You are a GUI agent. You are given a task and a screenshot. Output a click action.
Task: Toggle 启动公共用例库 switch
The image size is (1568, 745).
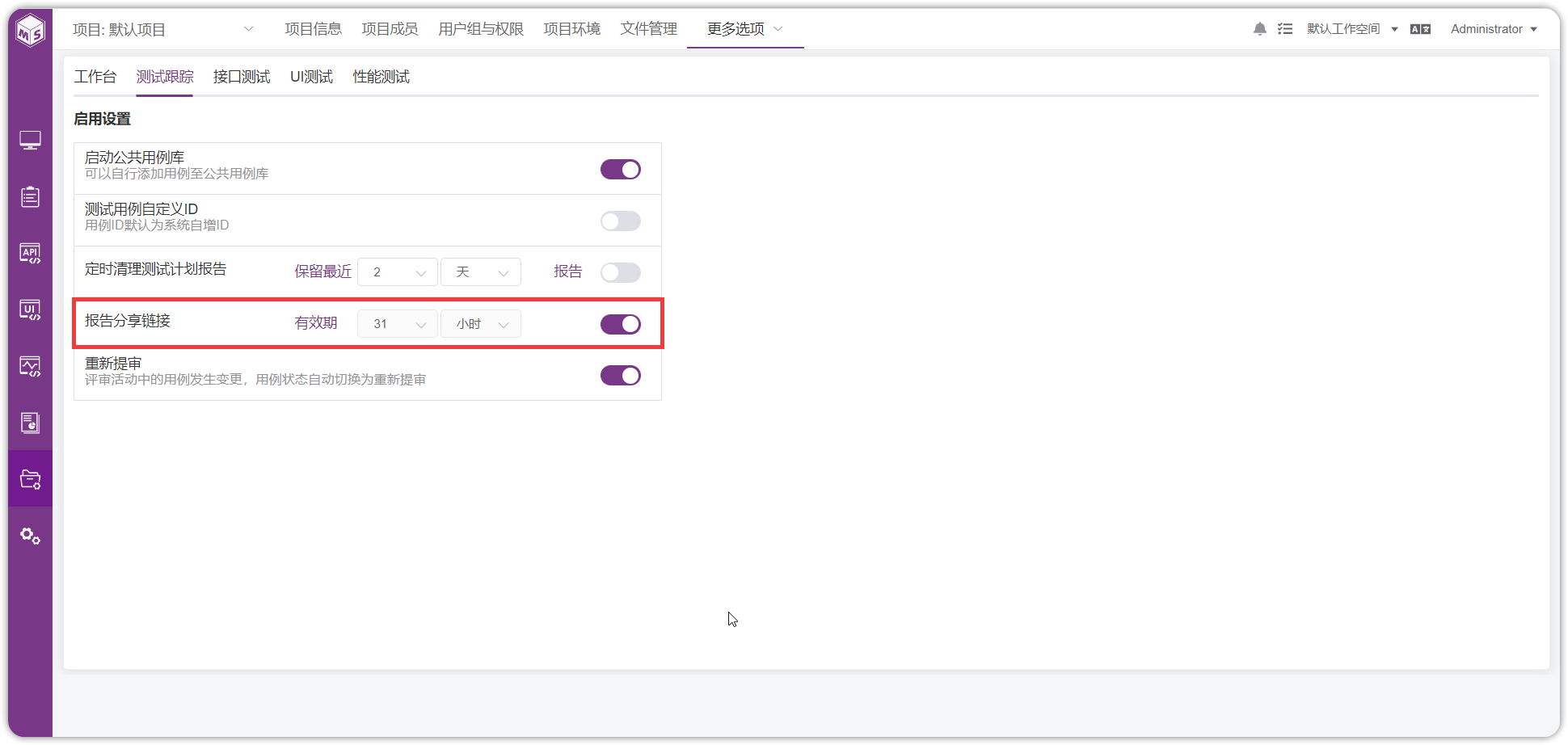coord(621,169)
